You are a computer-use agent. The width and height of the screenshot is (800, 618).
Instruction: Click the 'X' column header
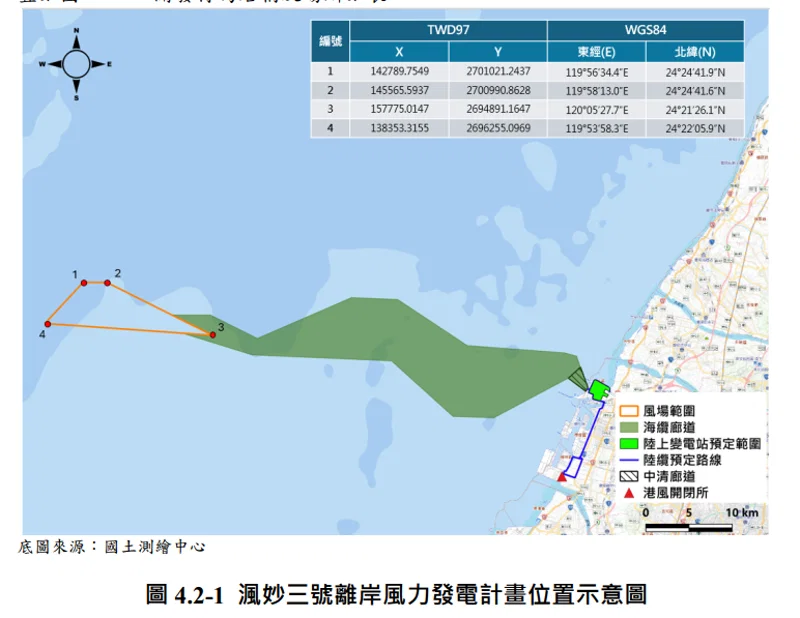click(399, 52)
